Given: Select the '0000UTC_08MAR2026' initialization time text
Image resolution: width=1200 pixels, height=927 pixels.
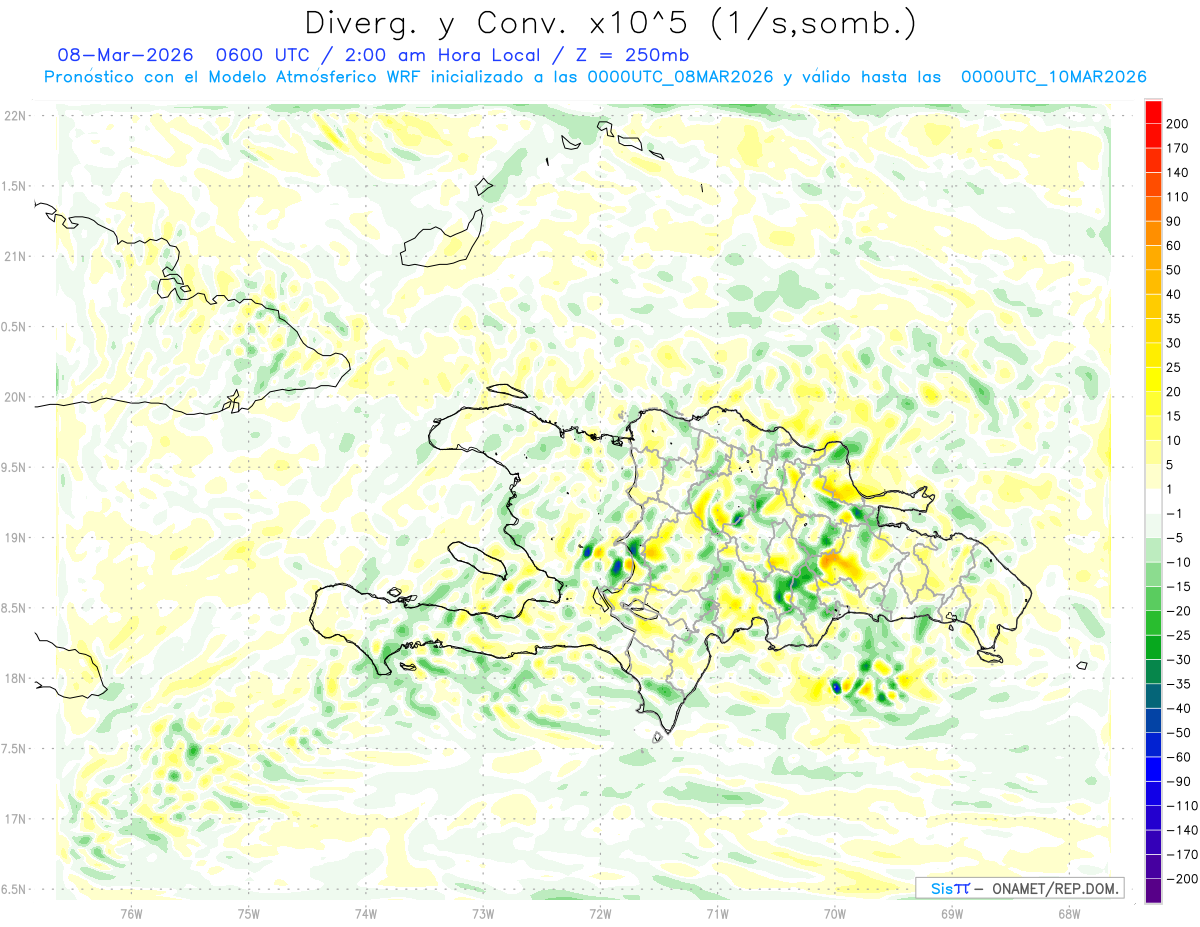Looking at the screenshot, I should 682,77.
